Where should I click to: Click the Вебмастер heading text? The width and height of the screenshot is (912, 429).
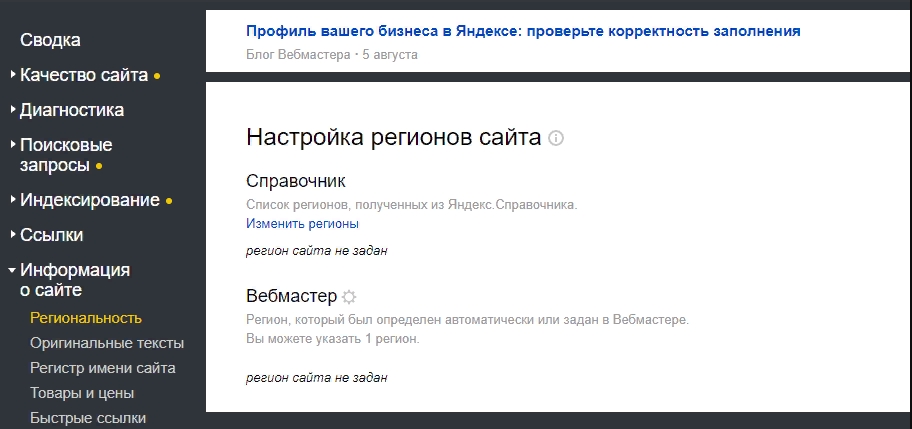291,296
